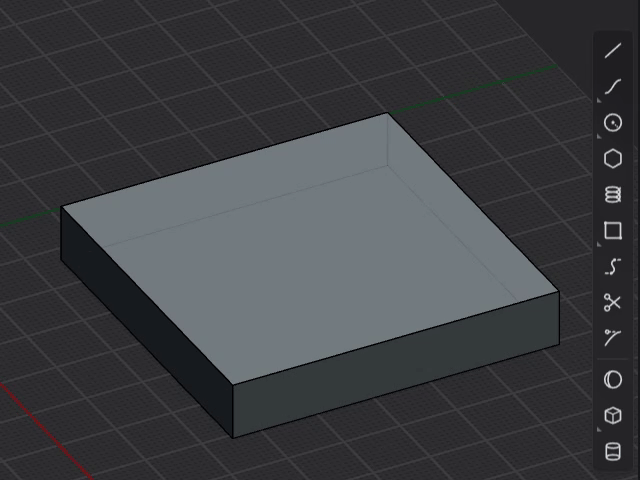This screenshot has height=480, width=640.
Task: Select the top face of the box solid
Action: 310,249
